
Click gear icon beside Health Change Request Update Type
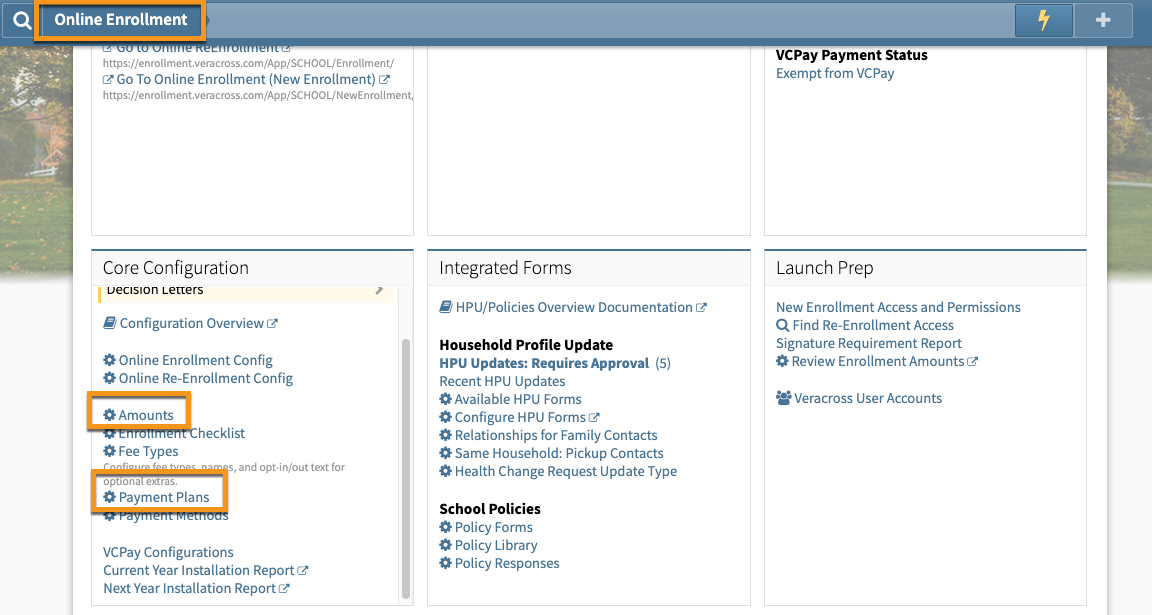pyautogui.click(x=445, y=470)
